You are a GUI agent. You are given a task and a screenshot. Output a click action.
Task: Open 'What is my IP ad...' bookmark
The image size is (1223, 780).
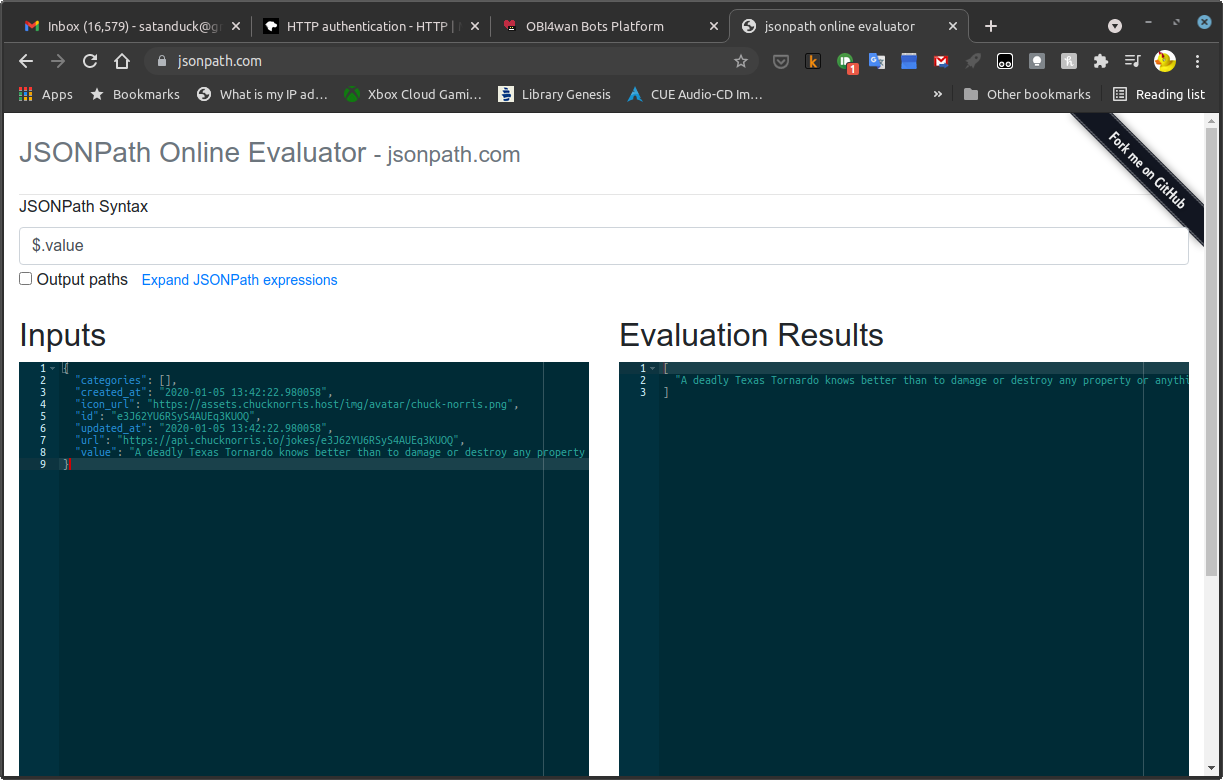[262, 94]
